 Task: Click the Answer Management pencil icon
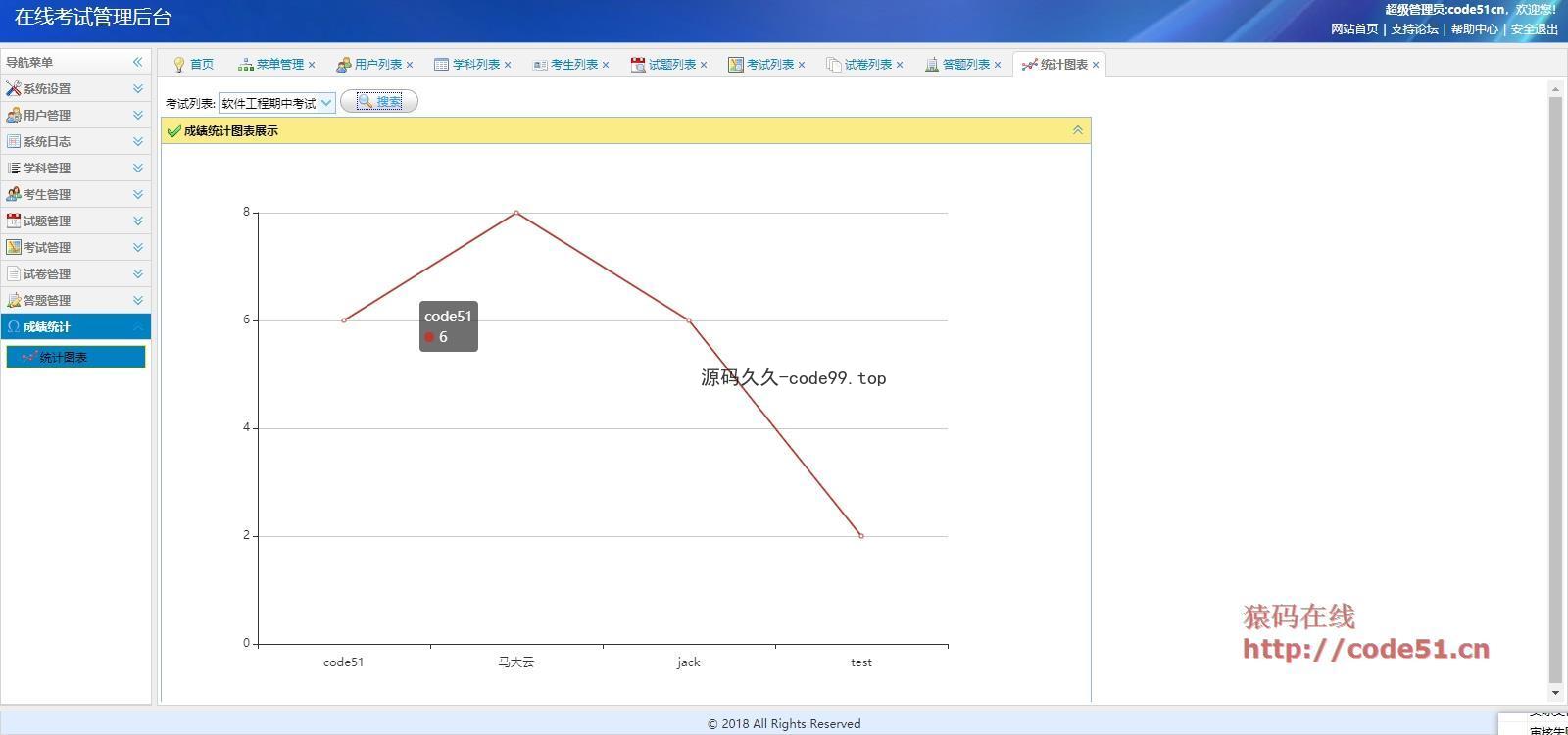click(x=13, y=300)
